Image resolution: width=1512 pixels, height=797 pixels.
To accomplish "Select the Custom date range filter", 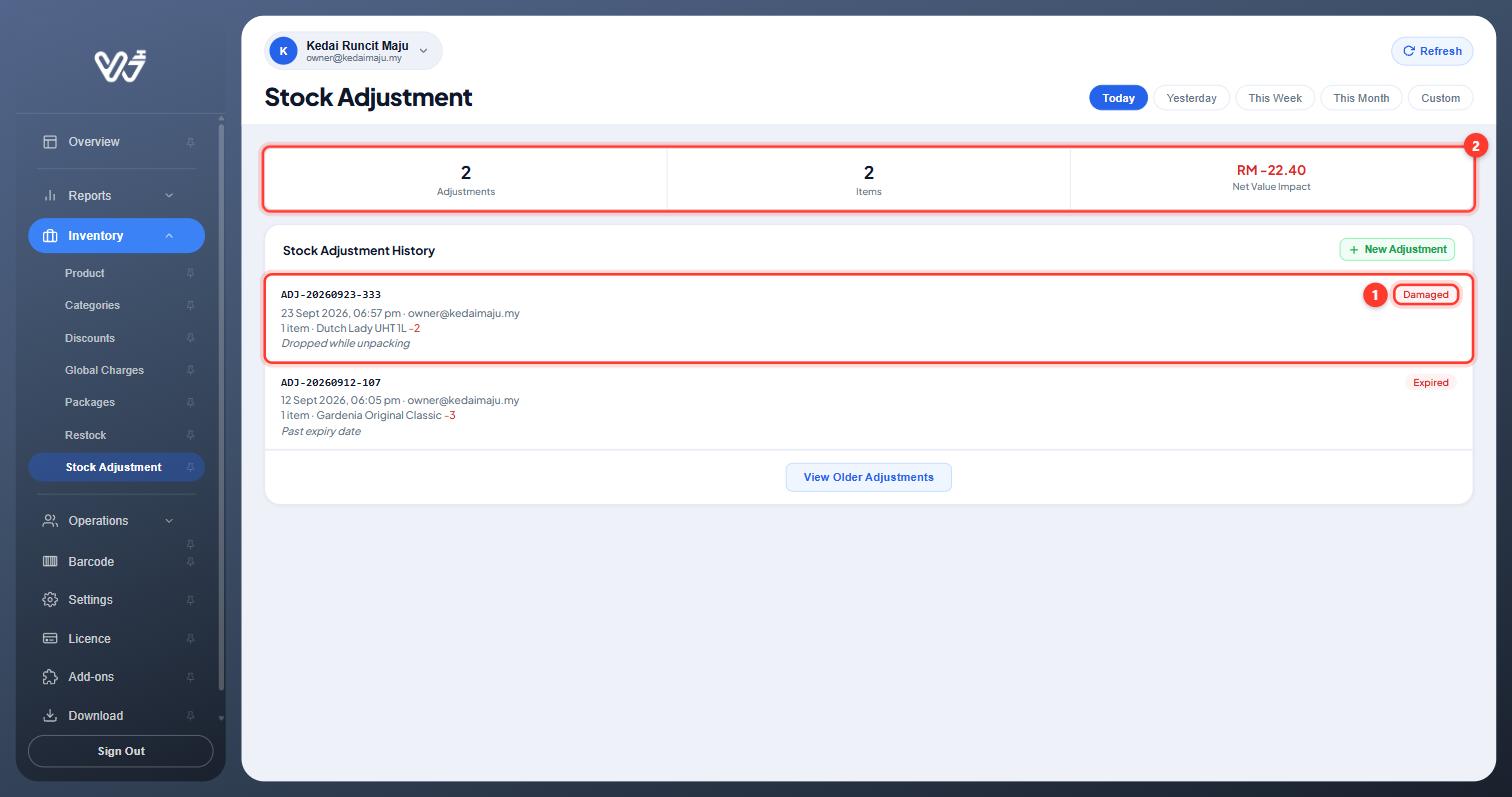I will pos(1440,98).
